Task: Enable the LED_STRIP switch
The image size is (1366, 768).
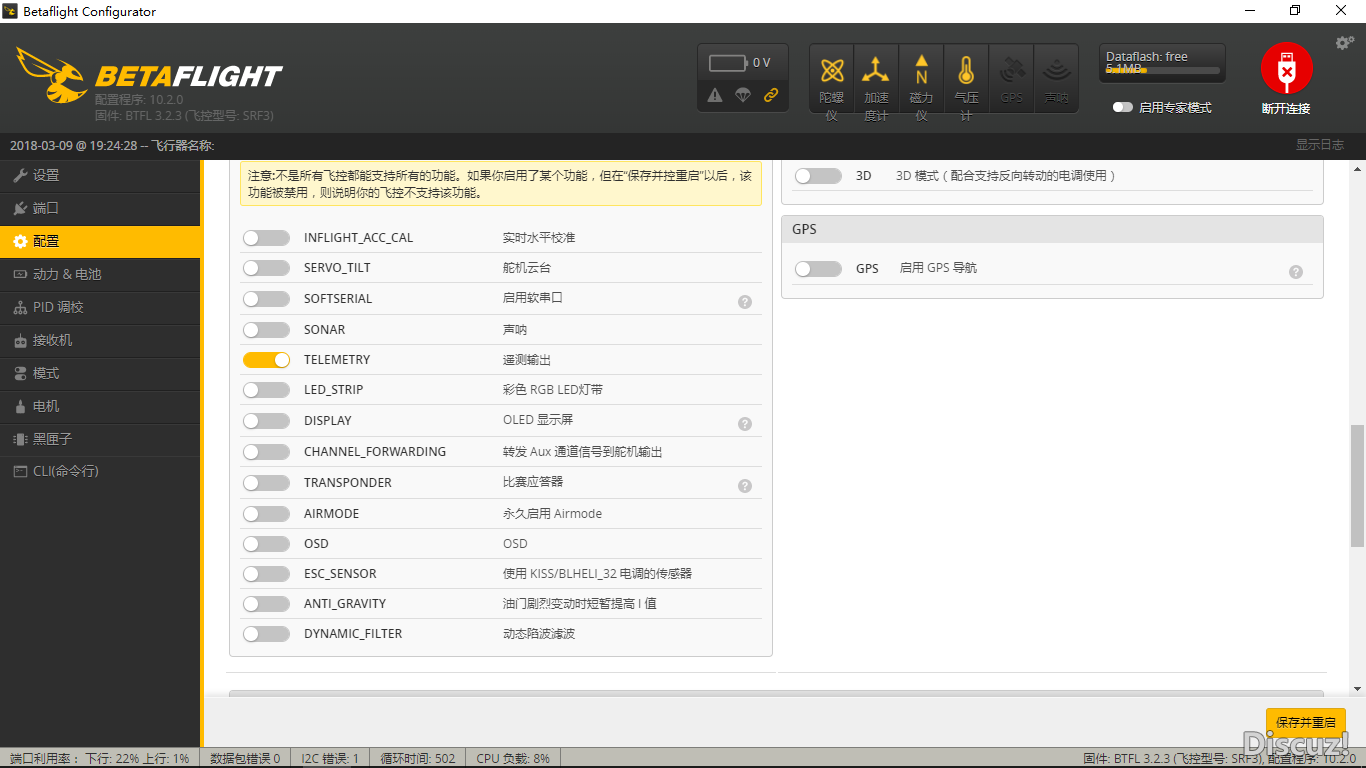Action: point(266,390)
